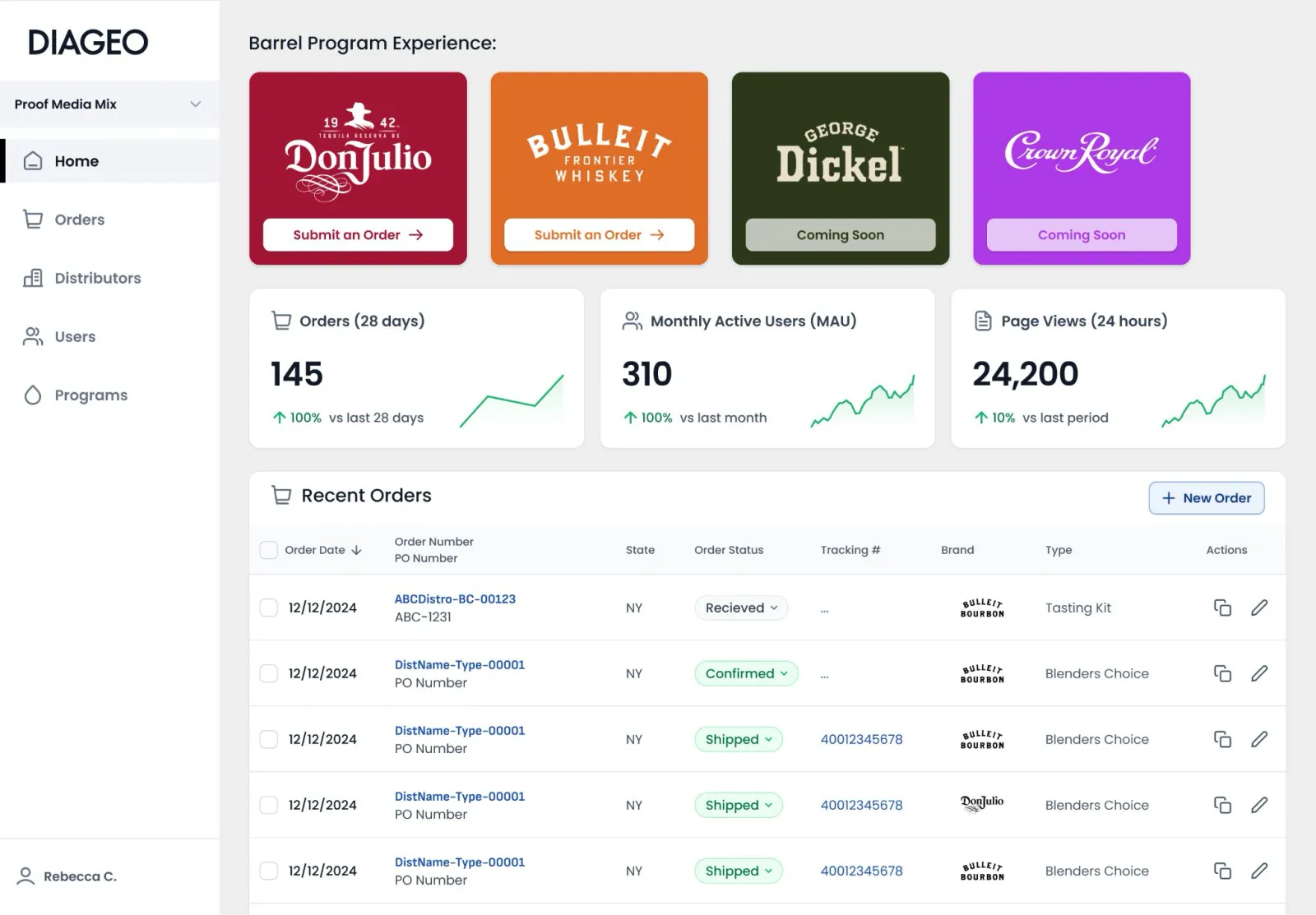The image size is (1316, 915).
Task: Click Coming Soon on the Crown Royal card
Action: pyautogui.click(x=1082, y=235)
